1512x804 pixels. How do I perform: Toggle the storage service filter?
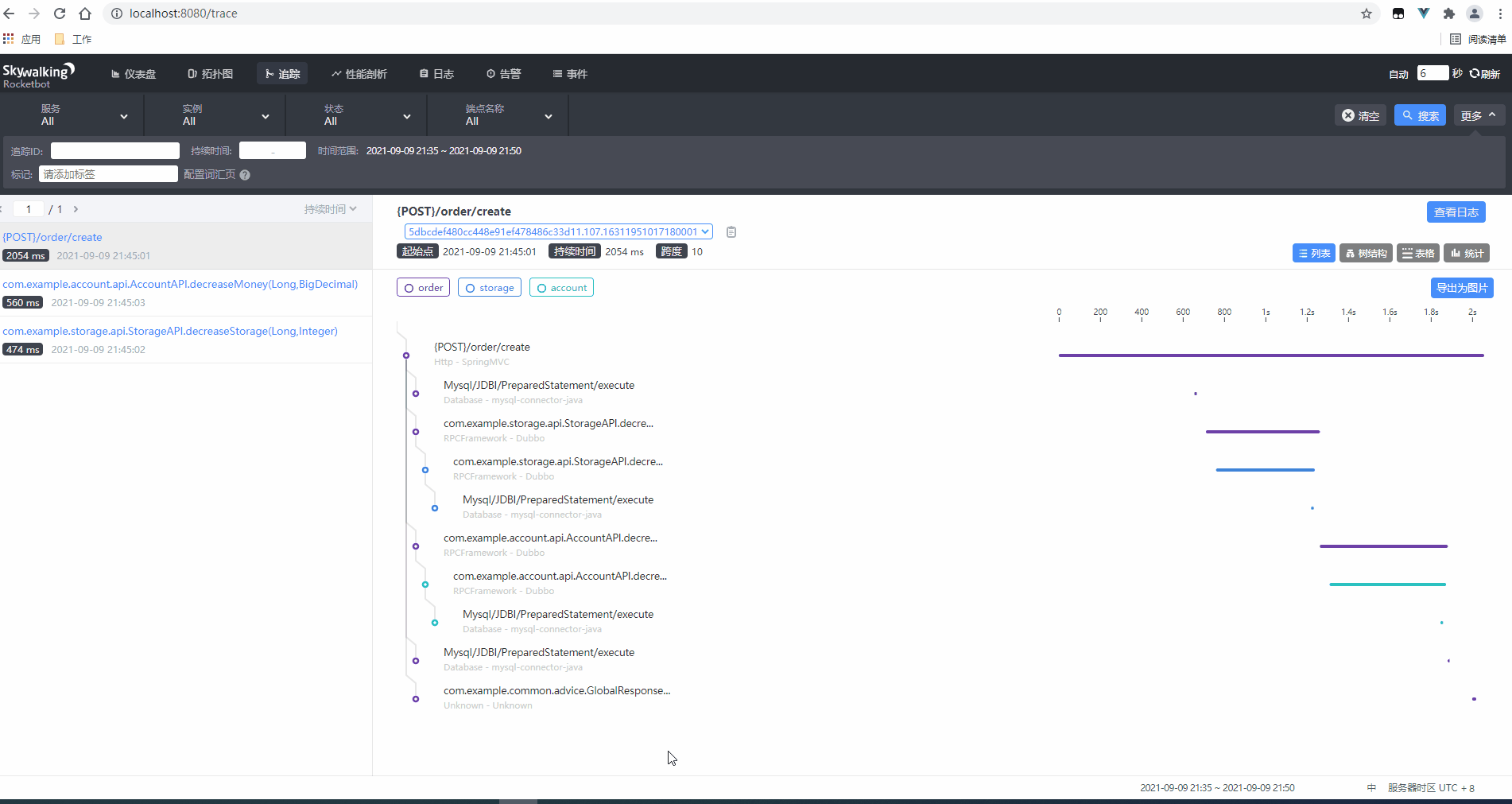(x=490, y=288)
